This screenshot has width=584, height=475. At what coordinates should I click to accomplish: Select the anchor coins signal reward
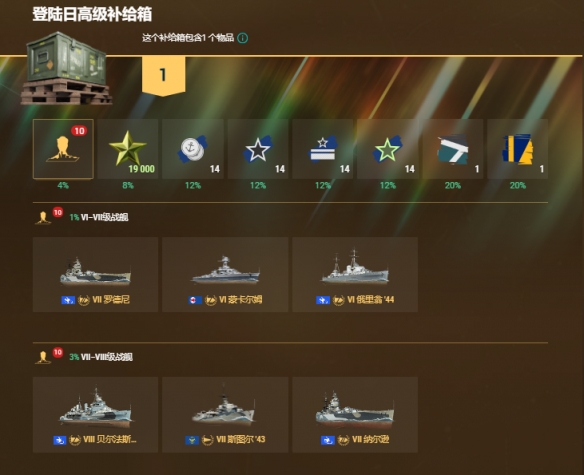(193, 149)
